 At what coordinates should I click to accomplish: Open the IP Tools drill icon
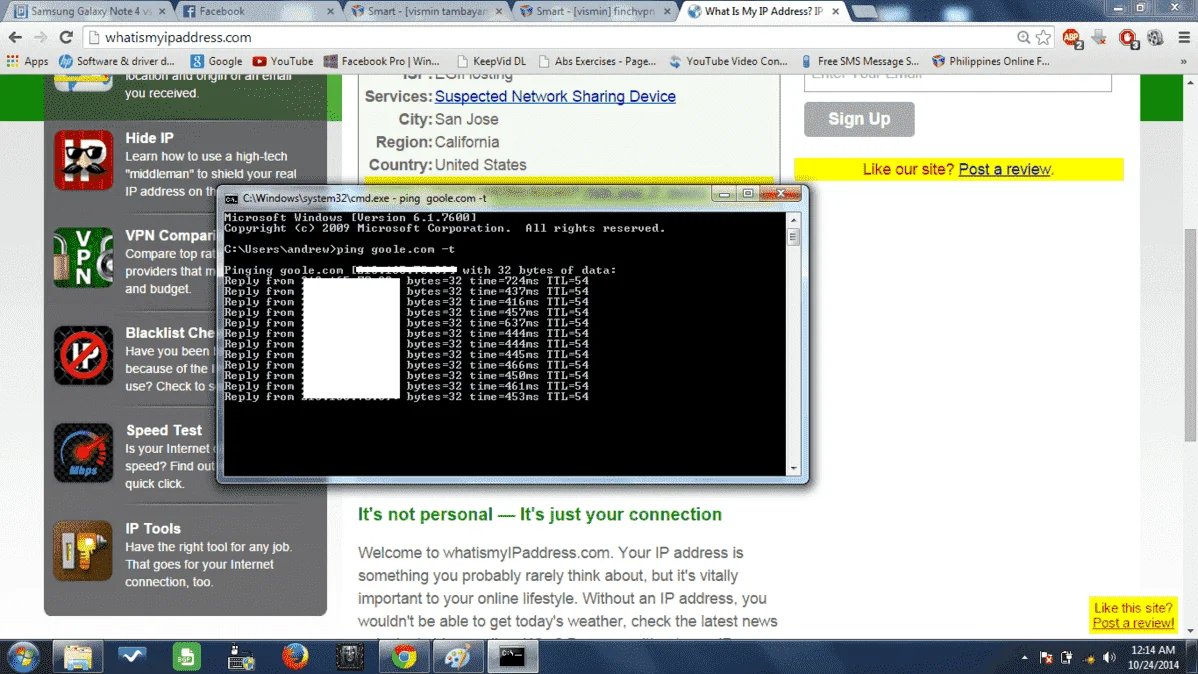click(x=83, y=551)
